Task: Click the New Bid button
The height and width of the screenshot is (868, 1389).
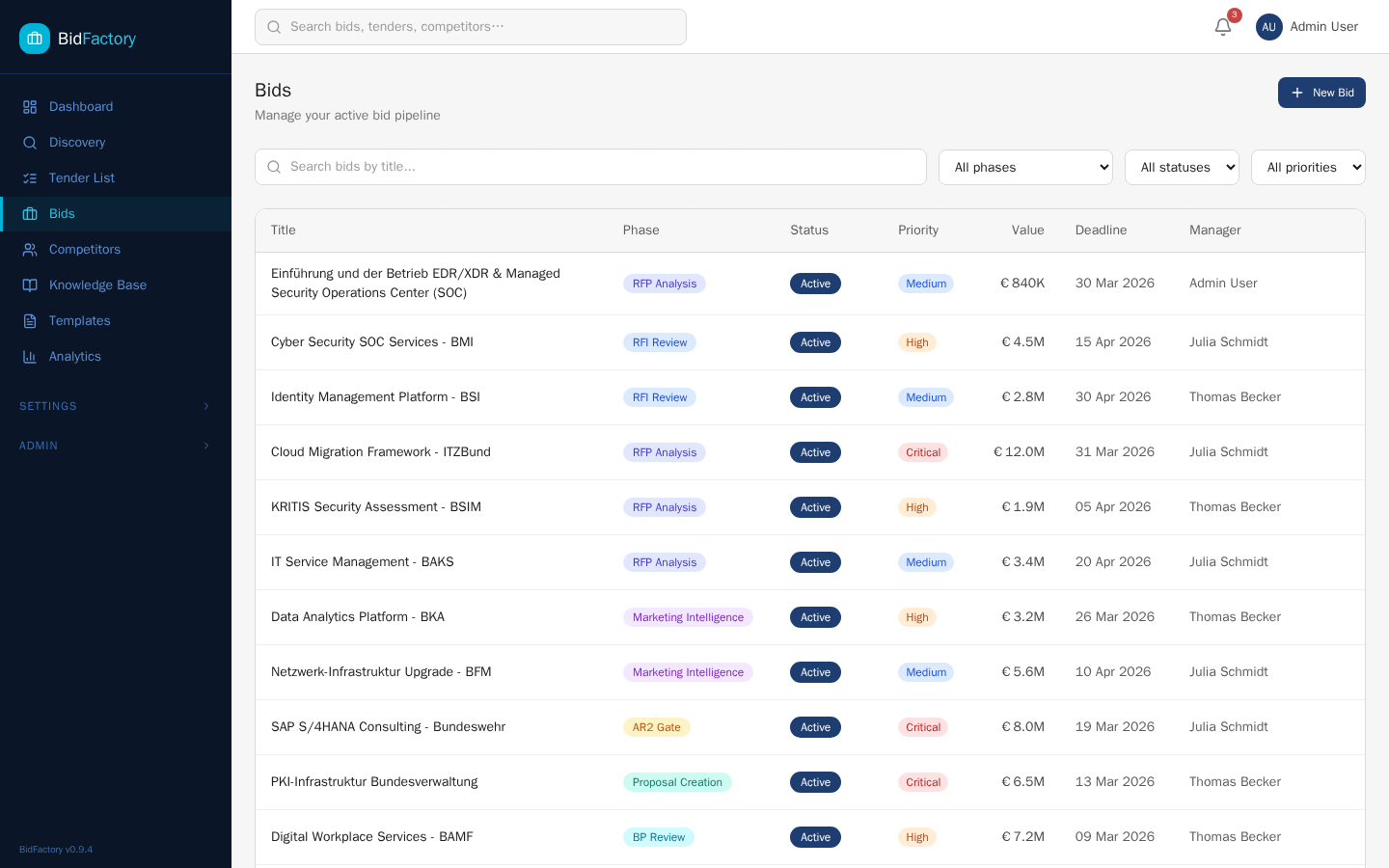Action: pyautogui.click(x=1321, y=93)
